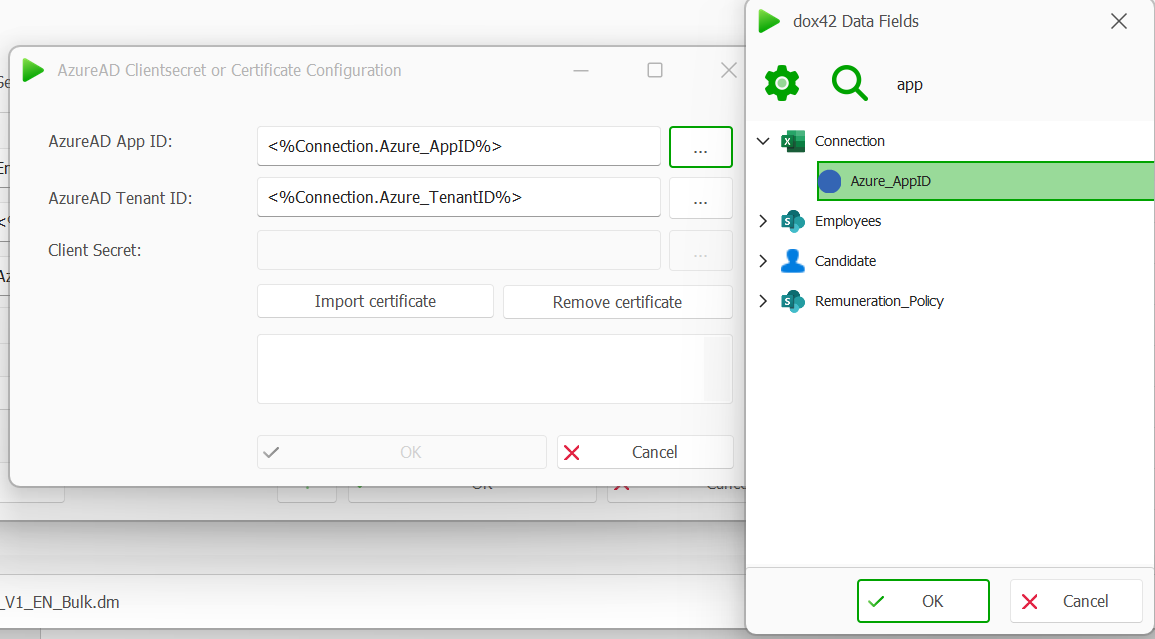This screenshot has height=639, width=1155.
Task: Click the 'Client Secret:' label
Action: 94,250
